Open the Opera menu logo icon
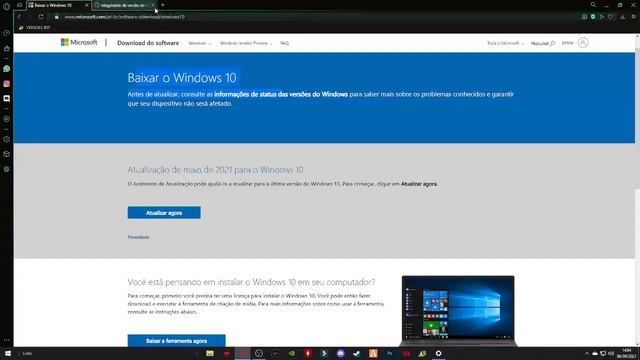Screen dimensions: 640x360 (7, 6)
